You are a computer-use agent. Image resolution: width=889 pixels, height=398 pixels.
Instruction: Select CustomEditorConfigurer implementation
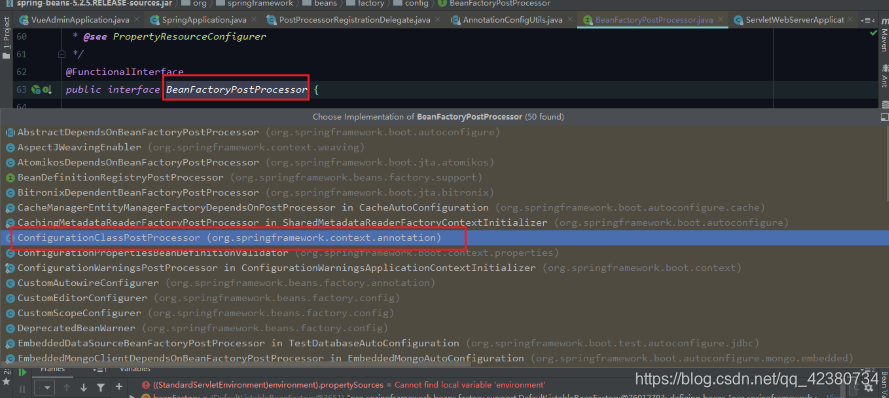pos(444,298)
